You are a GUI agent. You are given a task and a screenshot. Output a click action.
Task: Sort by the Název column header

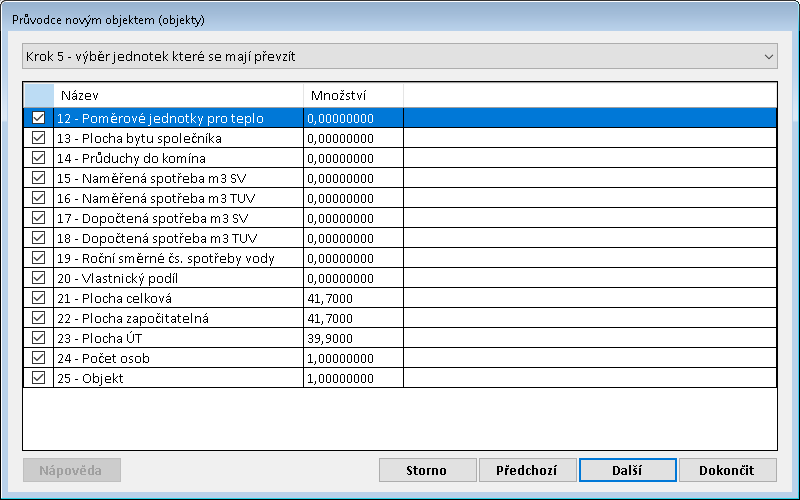coord(178,95)
